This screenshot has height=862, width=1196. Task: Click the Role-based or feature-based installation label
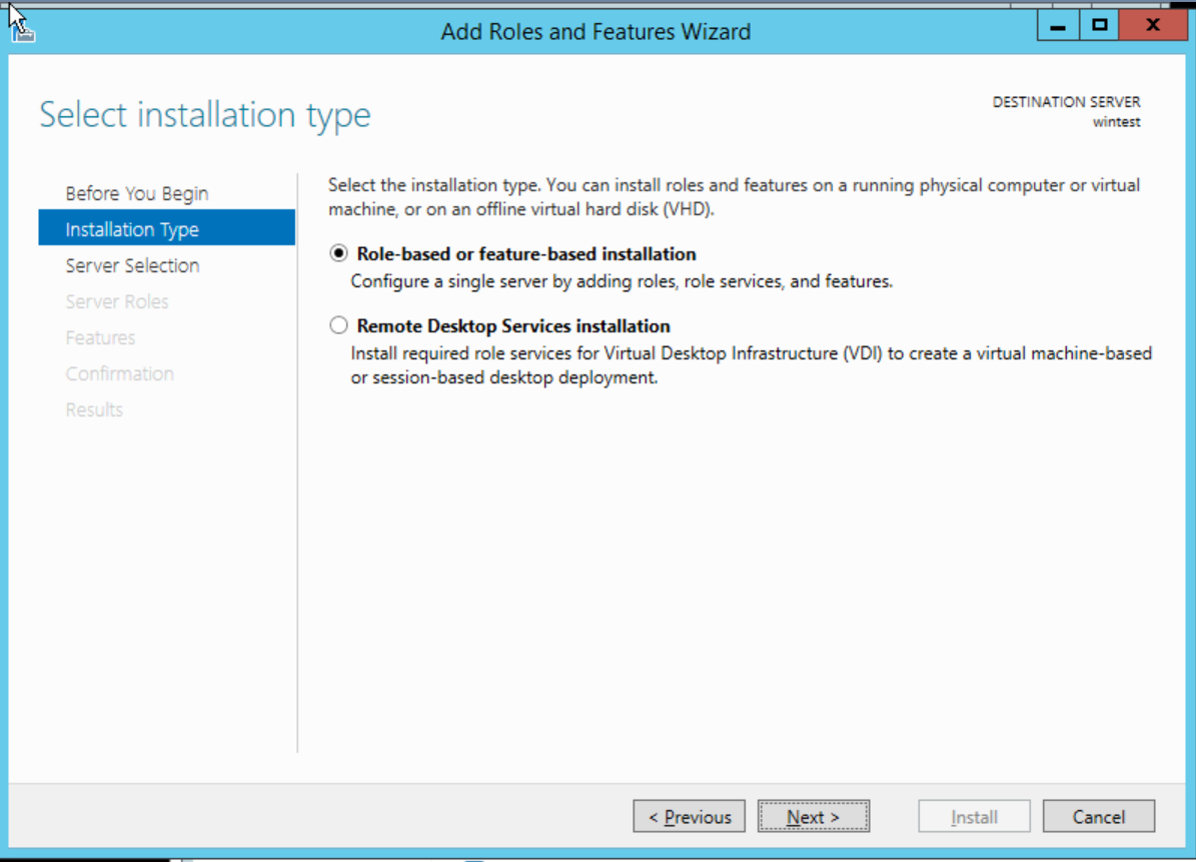click(x=526, y=254)
